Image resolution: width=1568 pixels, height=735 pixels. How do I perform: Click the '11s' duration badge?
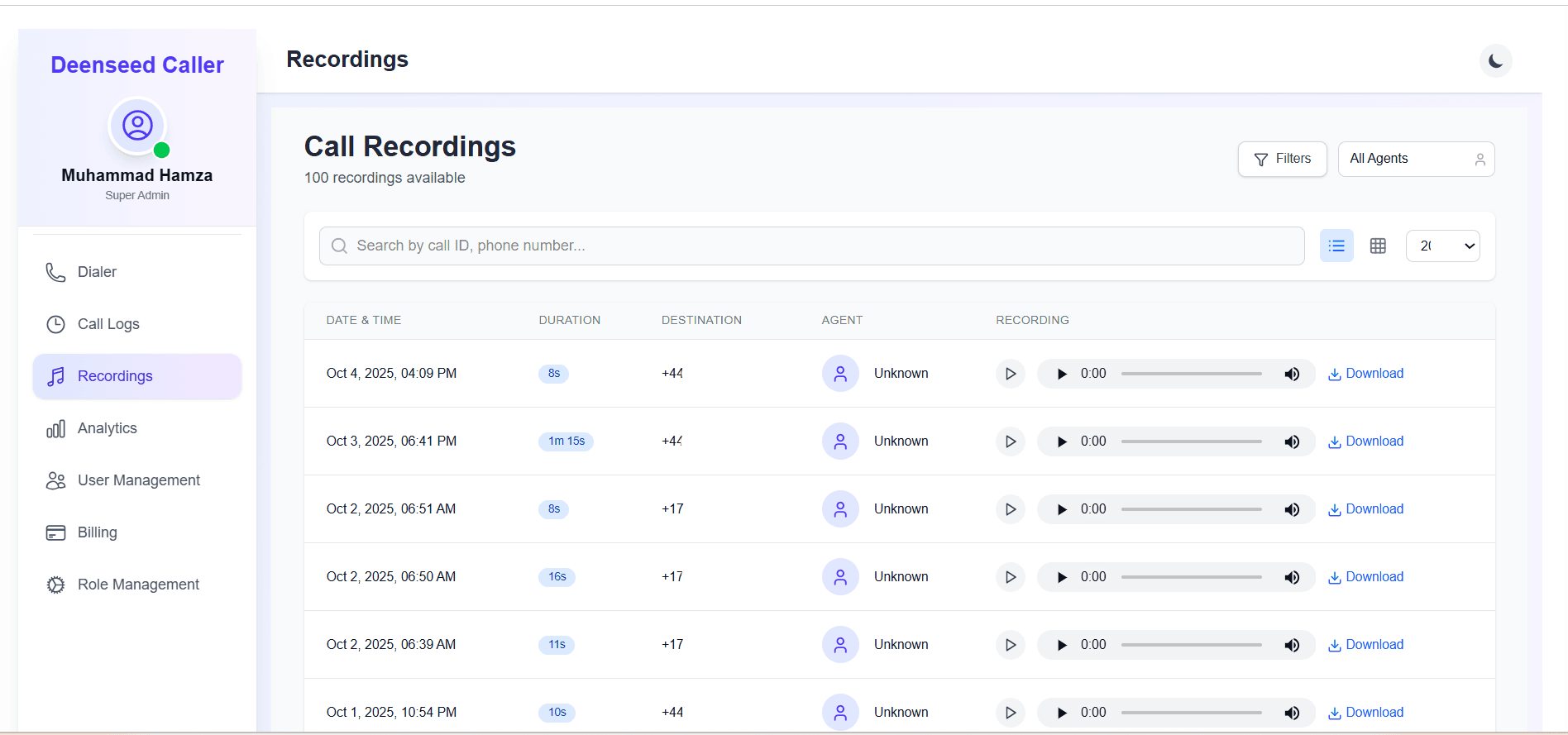[557, 645]
